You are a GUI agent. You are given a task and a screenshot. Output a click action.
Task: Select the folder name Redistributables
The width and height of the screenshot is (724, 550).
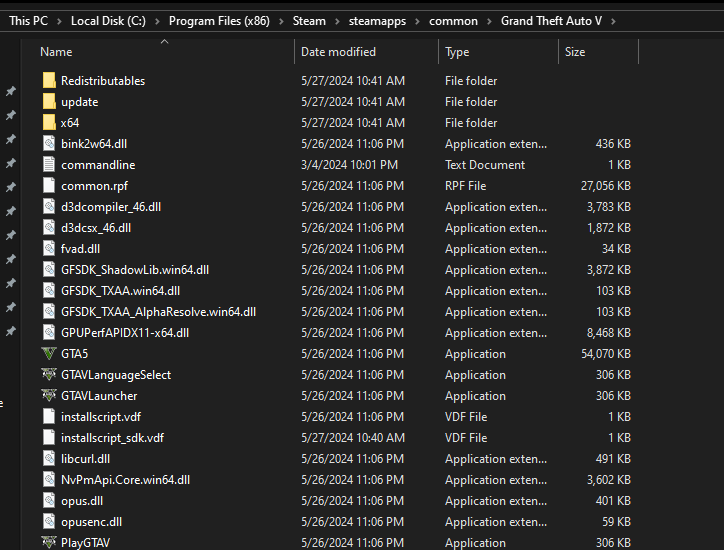pyautogui.click(x=103, y=81)
